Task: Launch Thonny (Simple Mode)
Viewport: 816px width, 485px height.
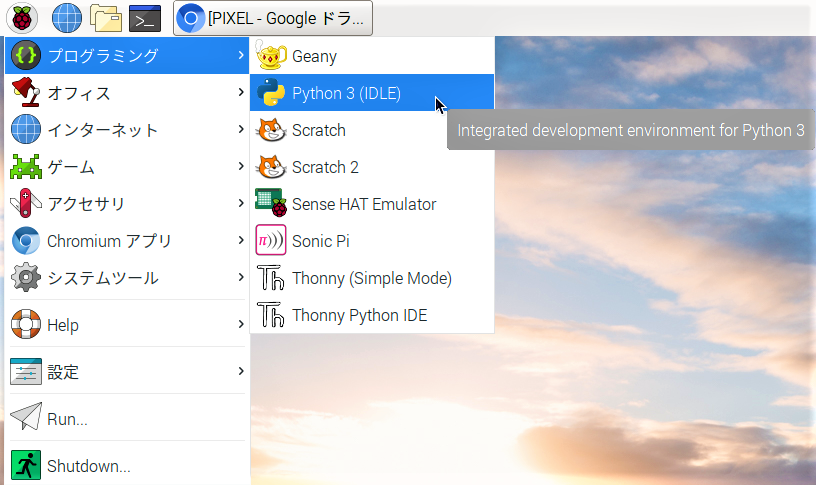Action: click(372, 277)
